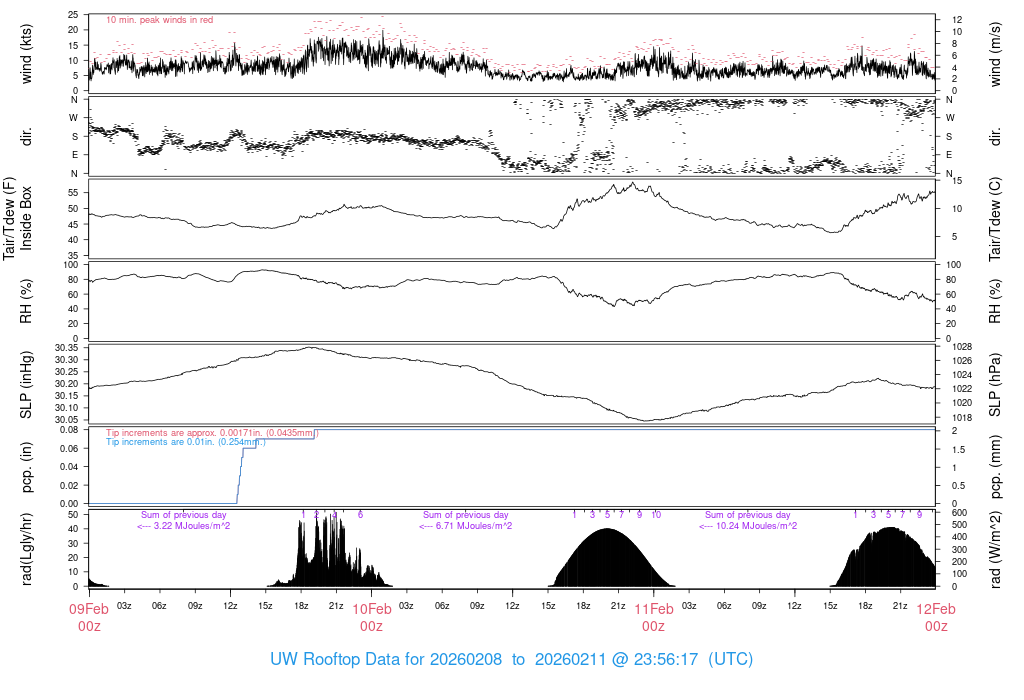This screenshot has width=1024, height=700.
Task: Click the '1018' hPa tick value
Action: click(x=963, y=418)
